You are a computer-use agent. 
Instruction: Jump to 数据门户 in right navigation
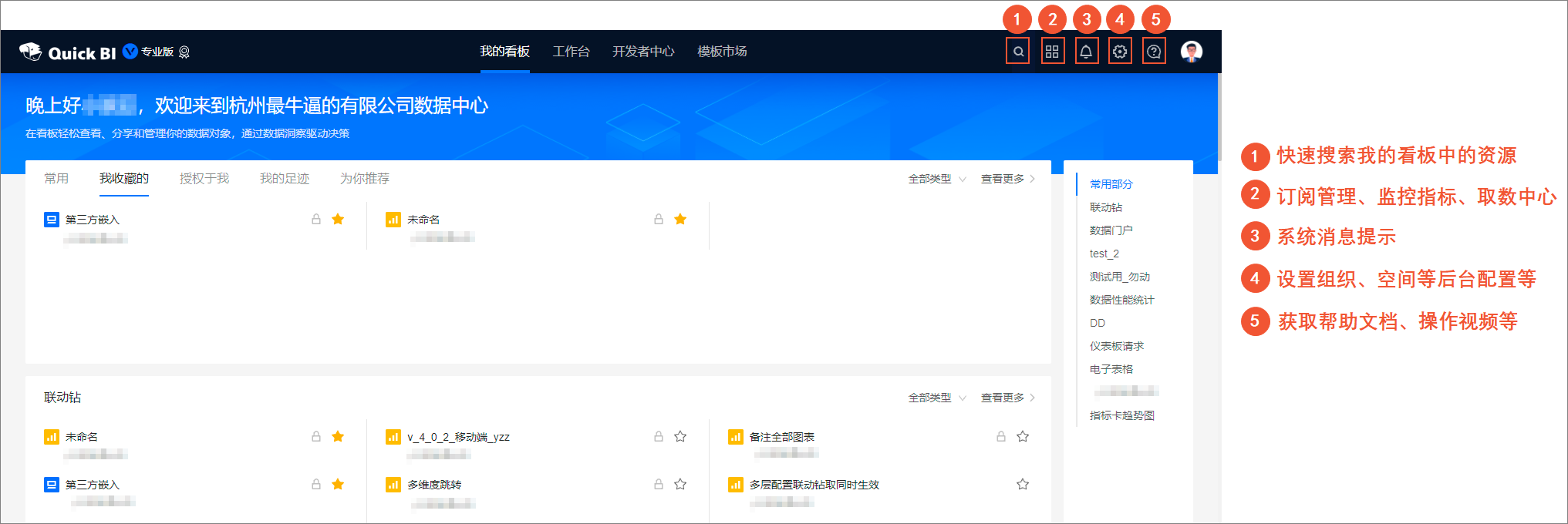(x=1111, y=230)
